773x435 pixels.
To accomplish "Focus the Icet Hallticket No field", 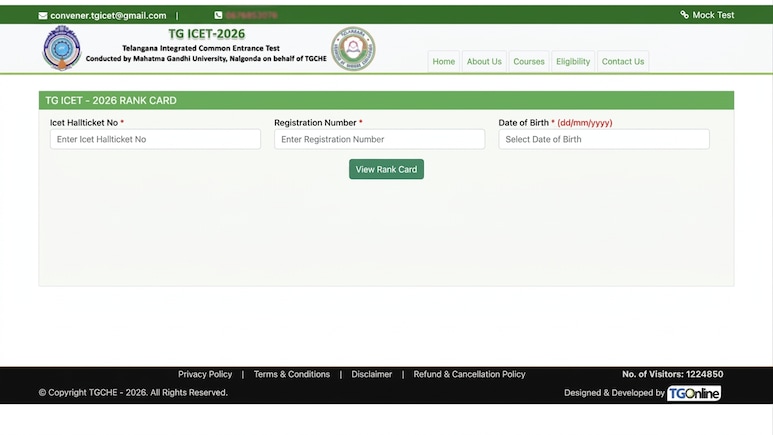I will 155,139.
